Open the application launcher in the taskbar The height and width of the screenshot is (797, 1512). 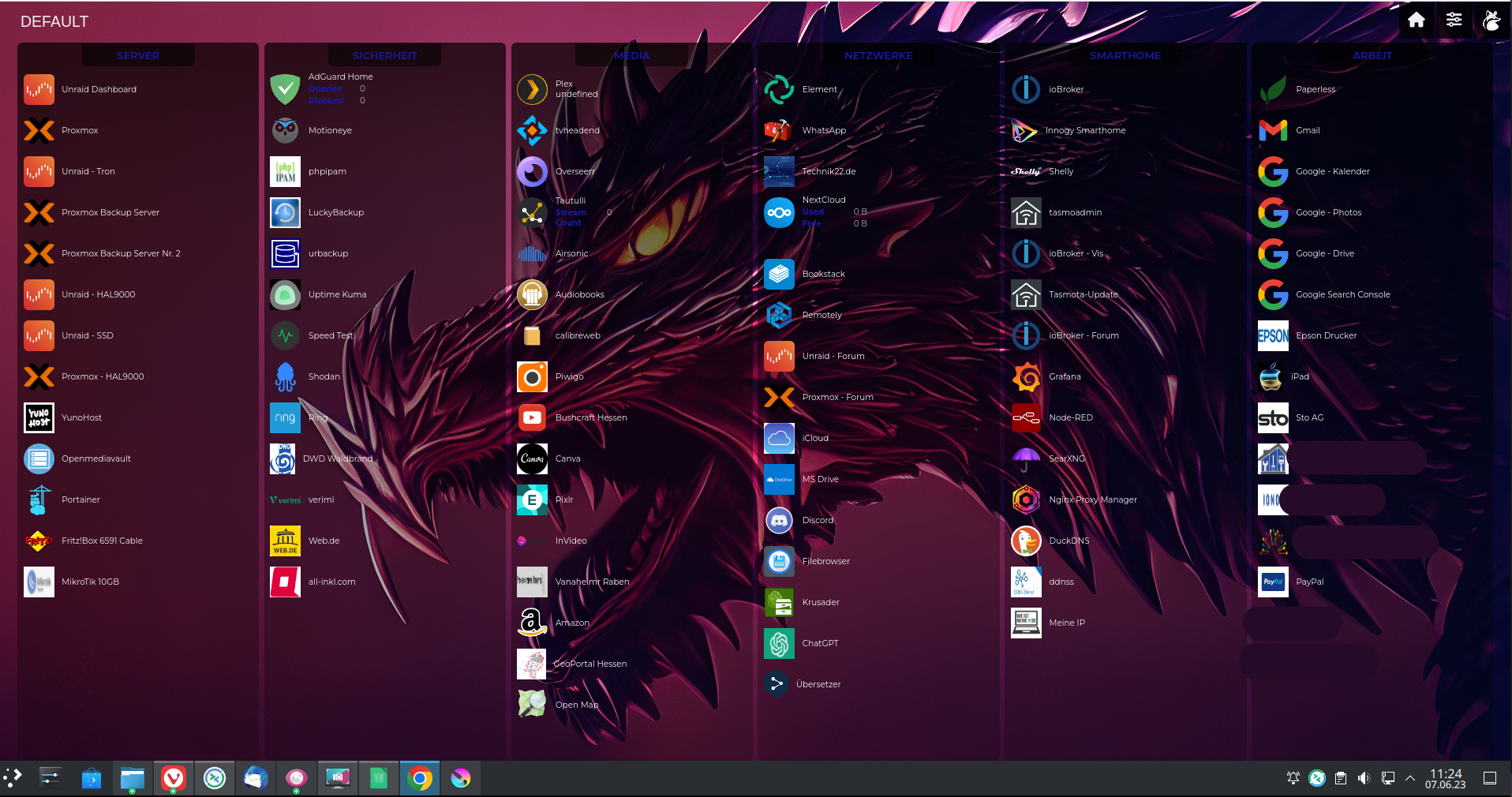13,779
